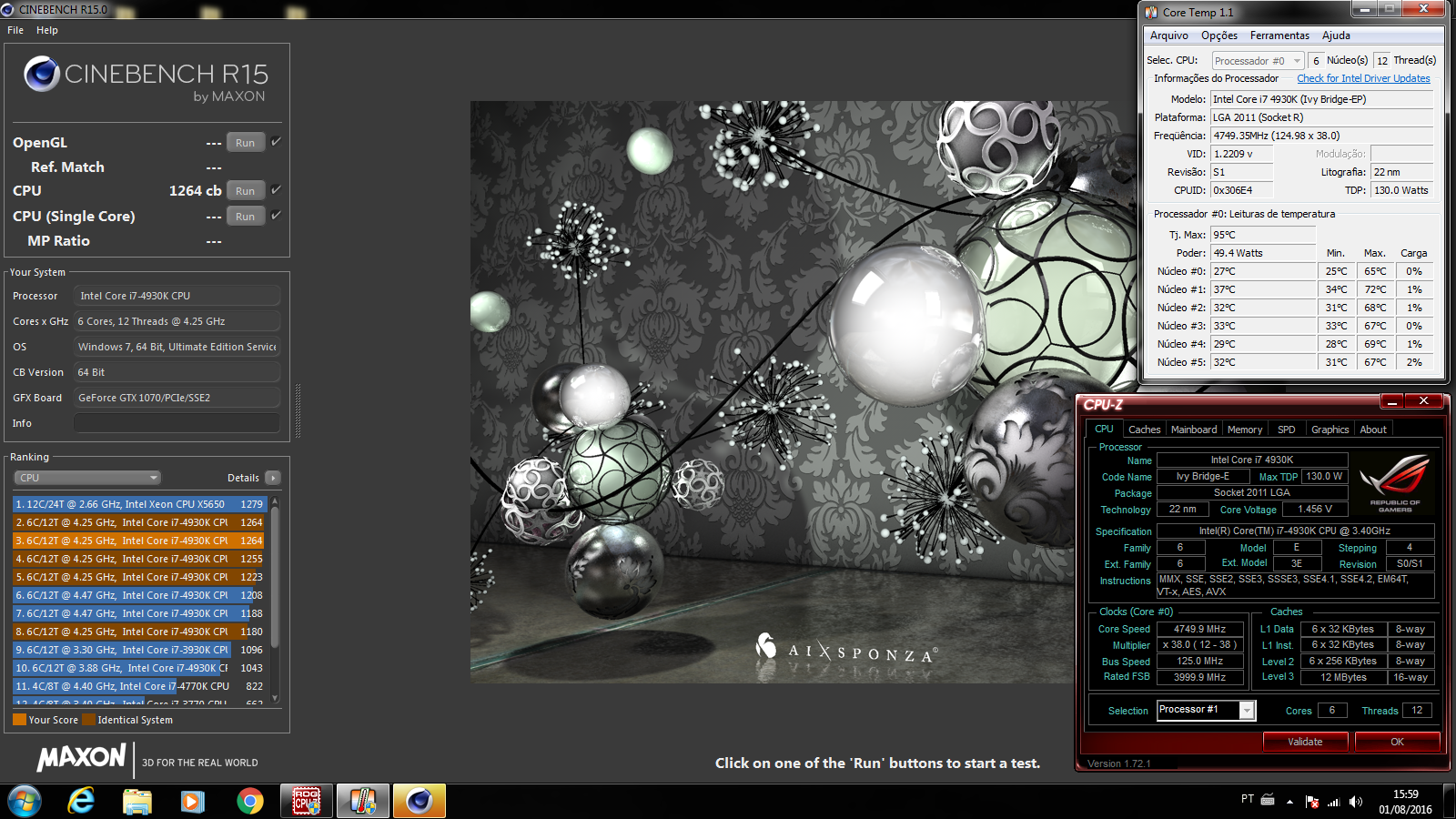The height and width of the screenshot is (819, 1456).
Task: Switch to the Memory tab in CPU-Z
Action: [x=1245, y=430]
